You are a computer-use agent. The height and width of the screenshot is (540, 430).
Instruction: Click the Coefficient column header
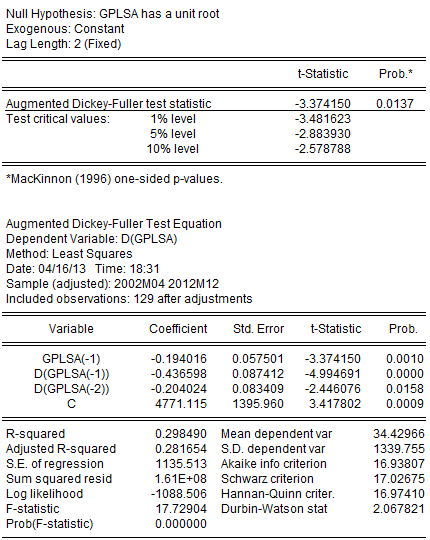178,329
